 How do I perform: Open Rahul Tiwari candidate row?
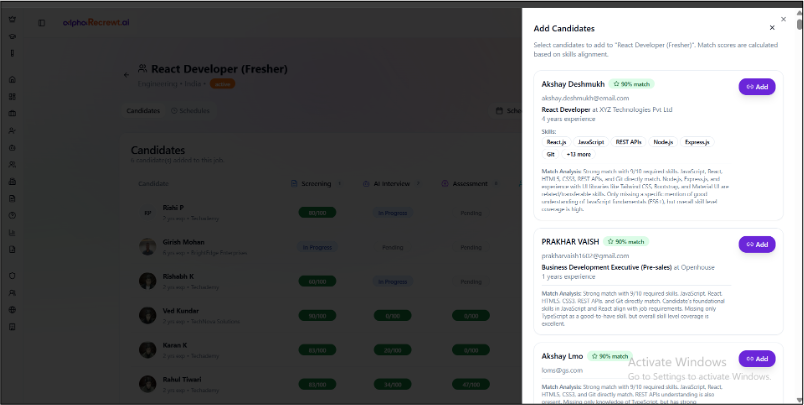(x=328, y=384)
